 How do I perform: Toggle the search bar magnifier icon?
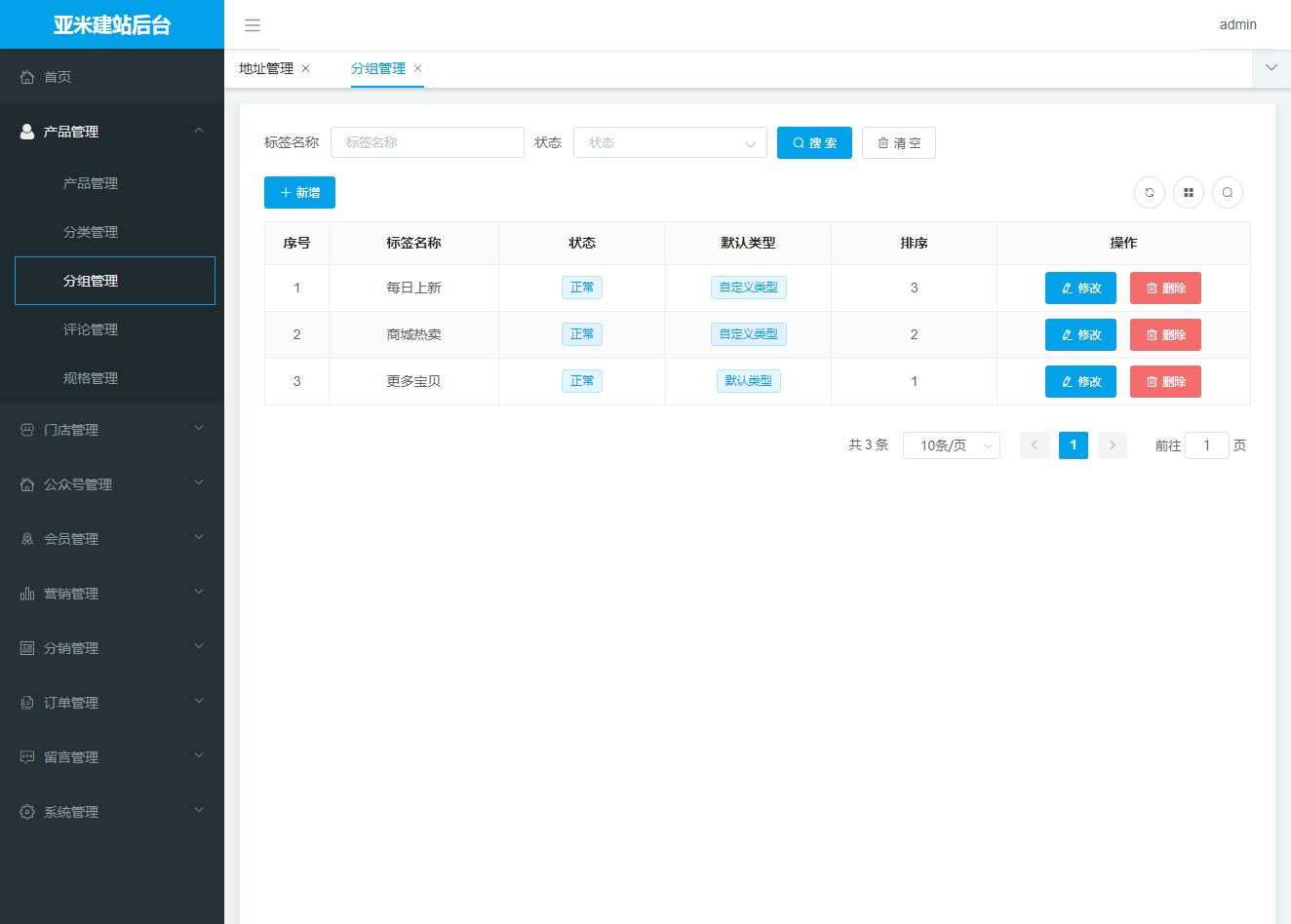coord(1228,193)
